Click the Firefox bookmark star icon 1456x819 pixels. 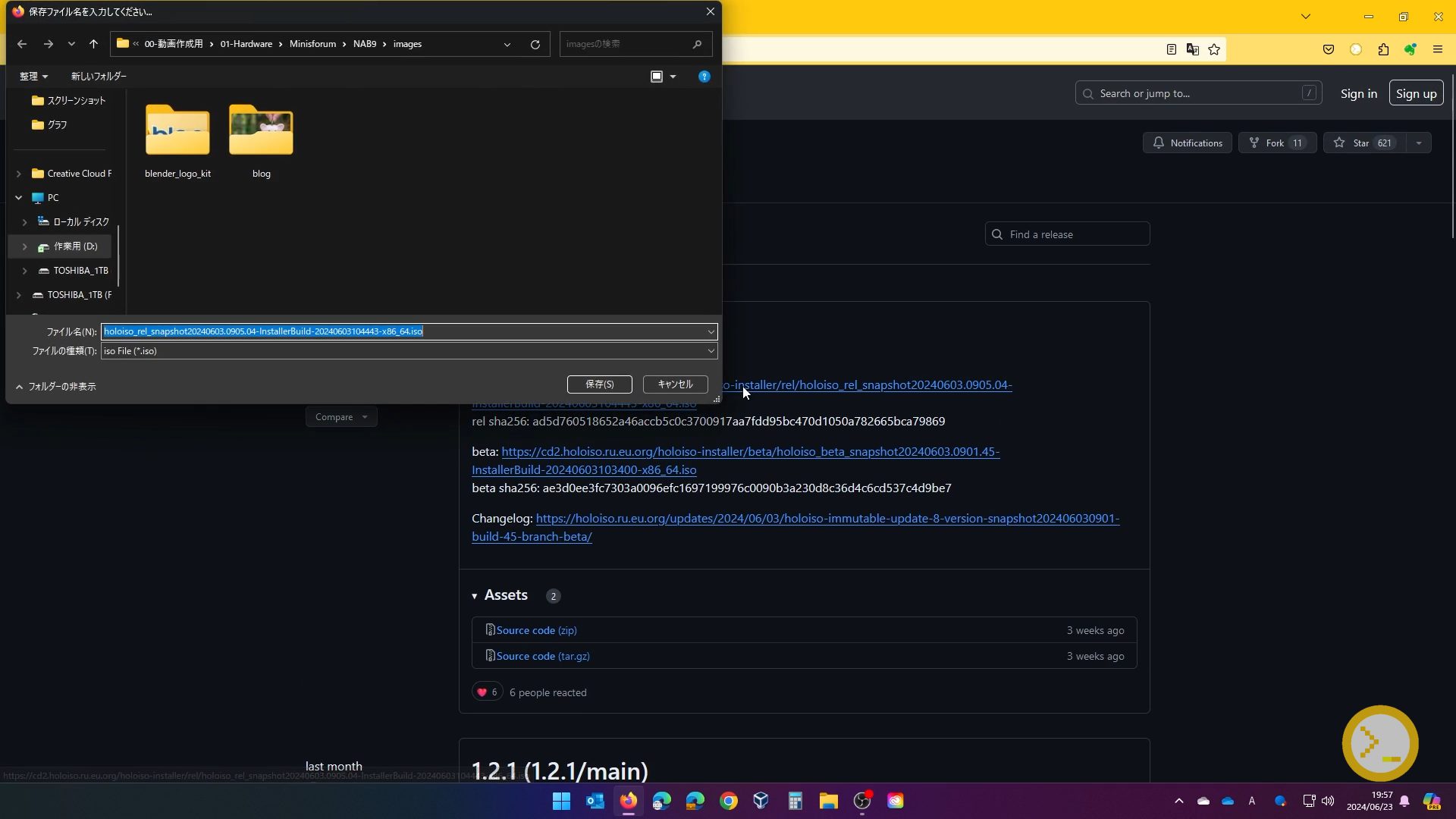tap(1214, 49)
